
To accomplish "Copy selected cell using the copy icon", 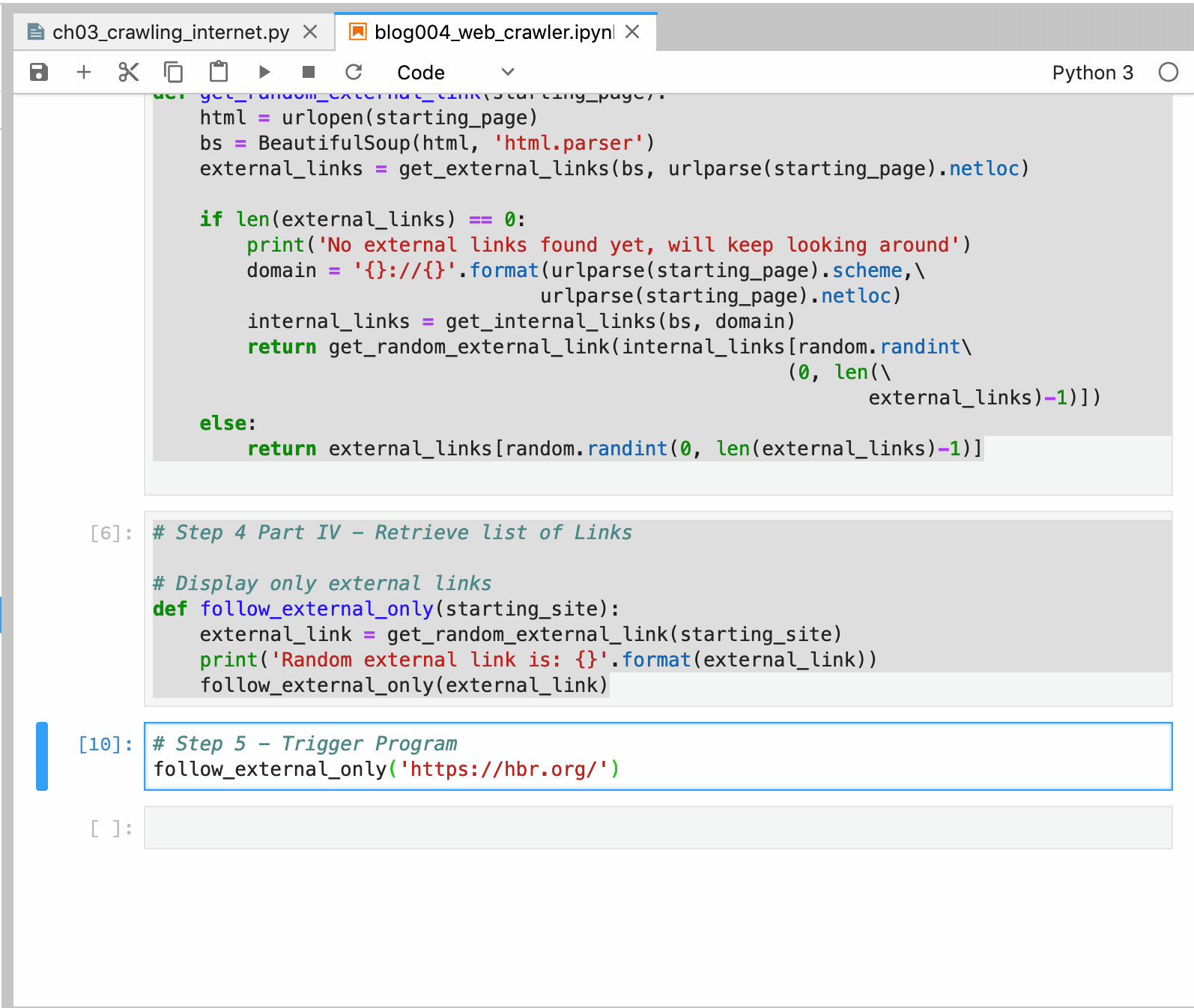I will click(x=173, y=72).
